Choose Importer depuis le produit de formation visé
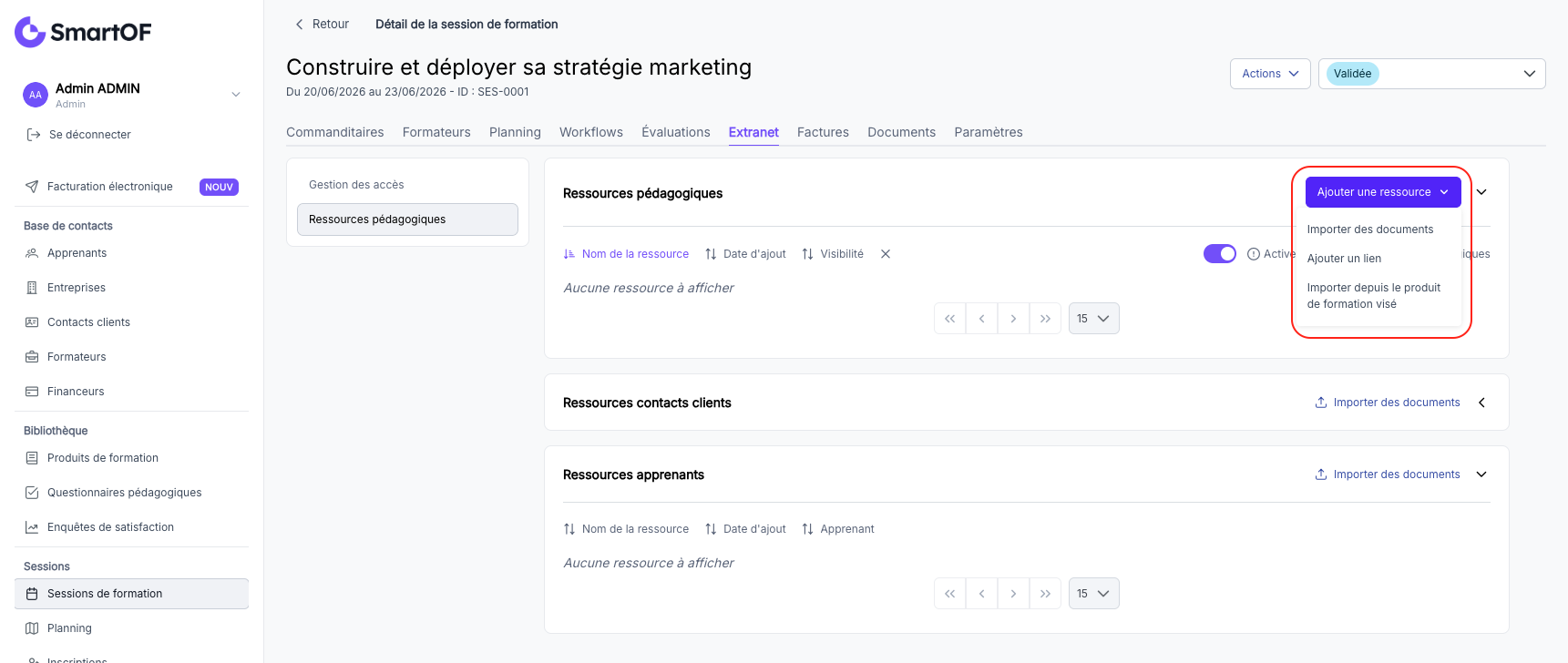 [x=1374, y=296]
